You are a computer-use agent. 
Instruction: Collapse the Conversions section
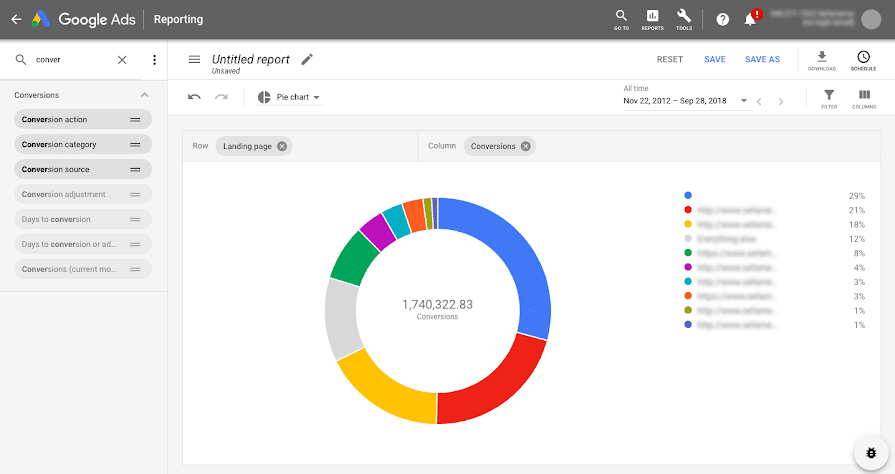coord(144,95)
